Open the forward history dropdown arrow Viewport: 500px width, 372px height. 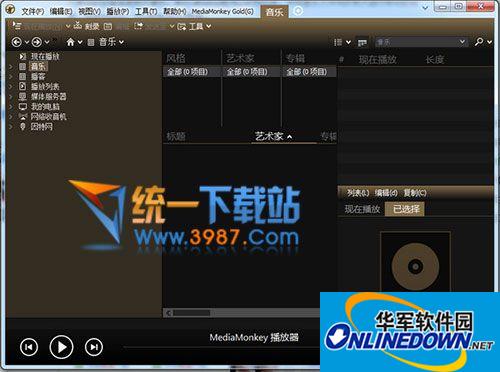47,42
